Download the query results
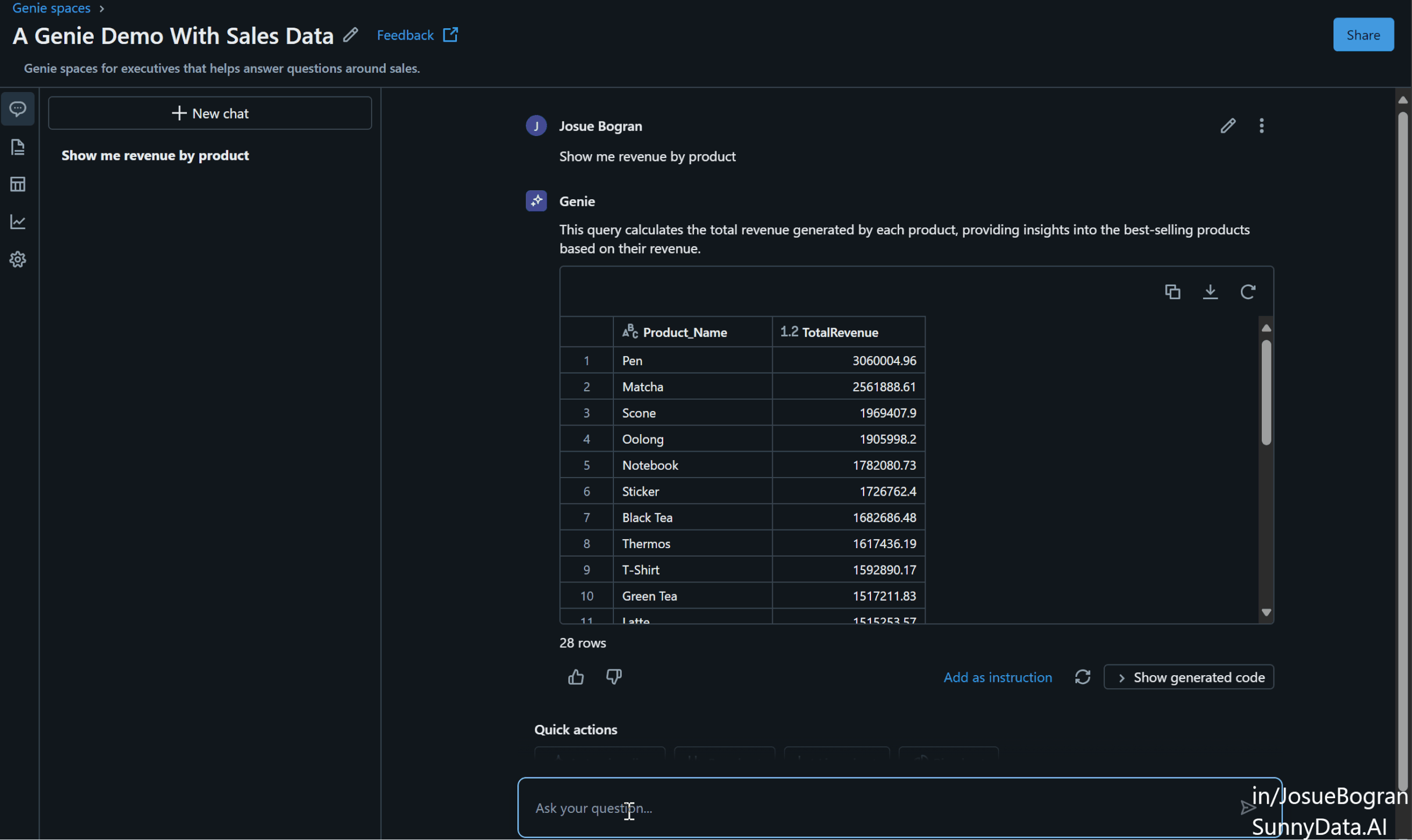 (1210, 291)
